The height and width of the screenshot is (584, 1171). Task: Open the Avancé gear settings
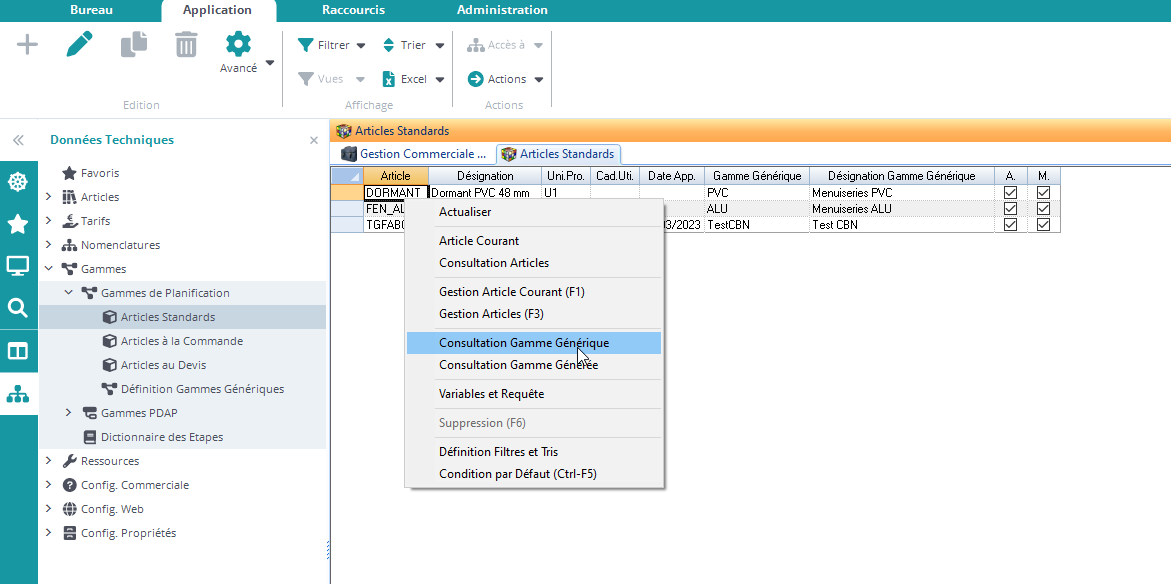click(x=238, y=52)
